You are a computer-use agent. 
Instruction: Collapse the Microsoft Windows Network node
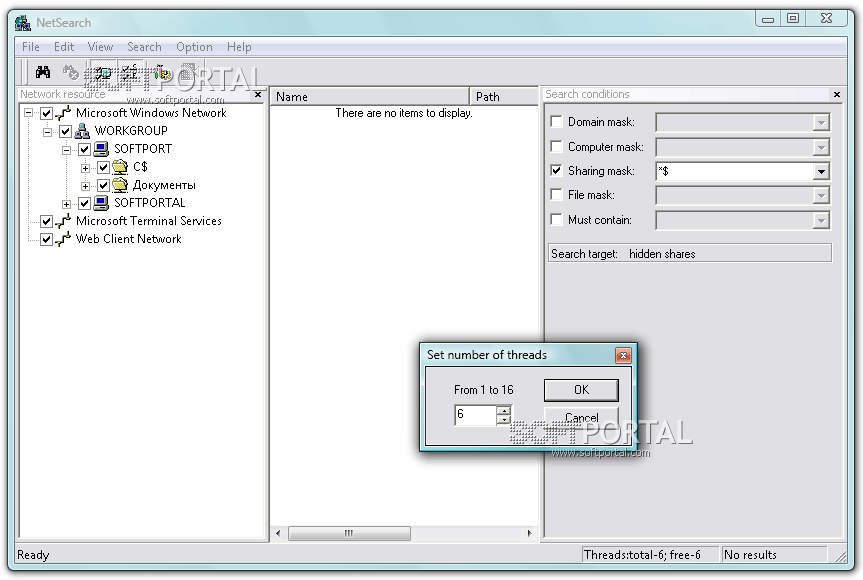(29, 113)
